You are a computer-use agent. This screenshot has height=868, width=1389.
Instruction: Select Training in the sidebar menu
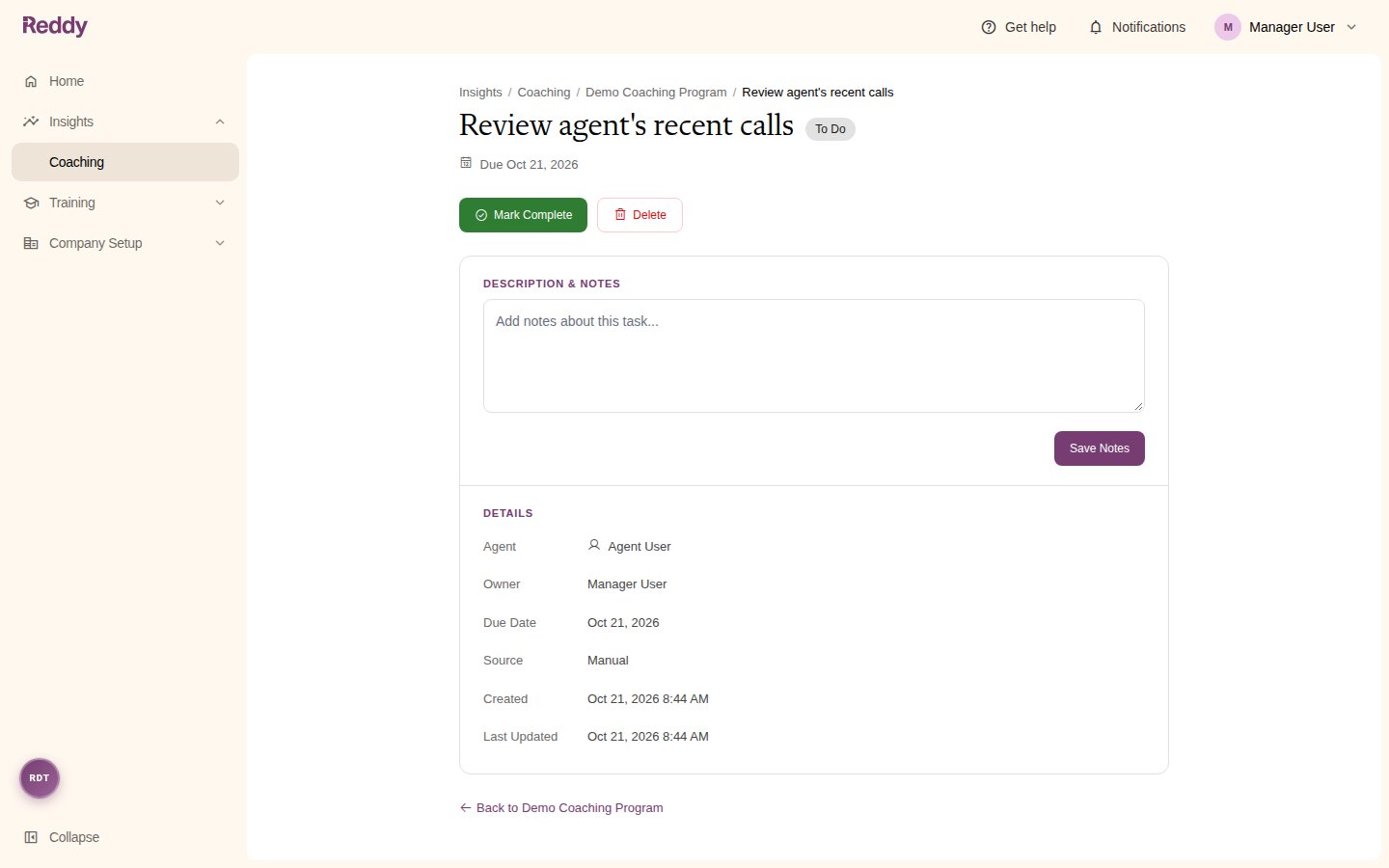[x=125, y=203]
